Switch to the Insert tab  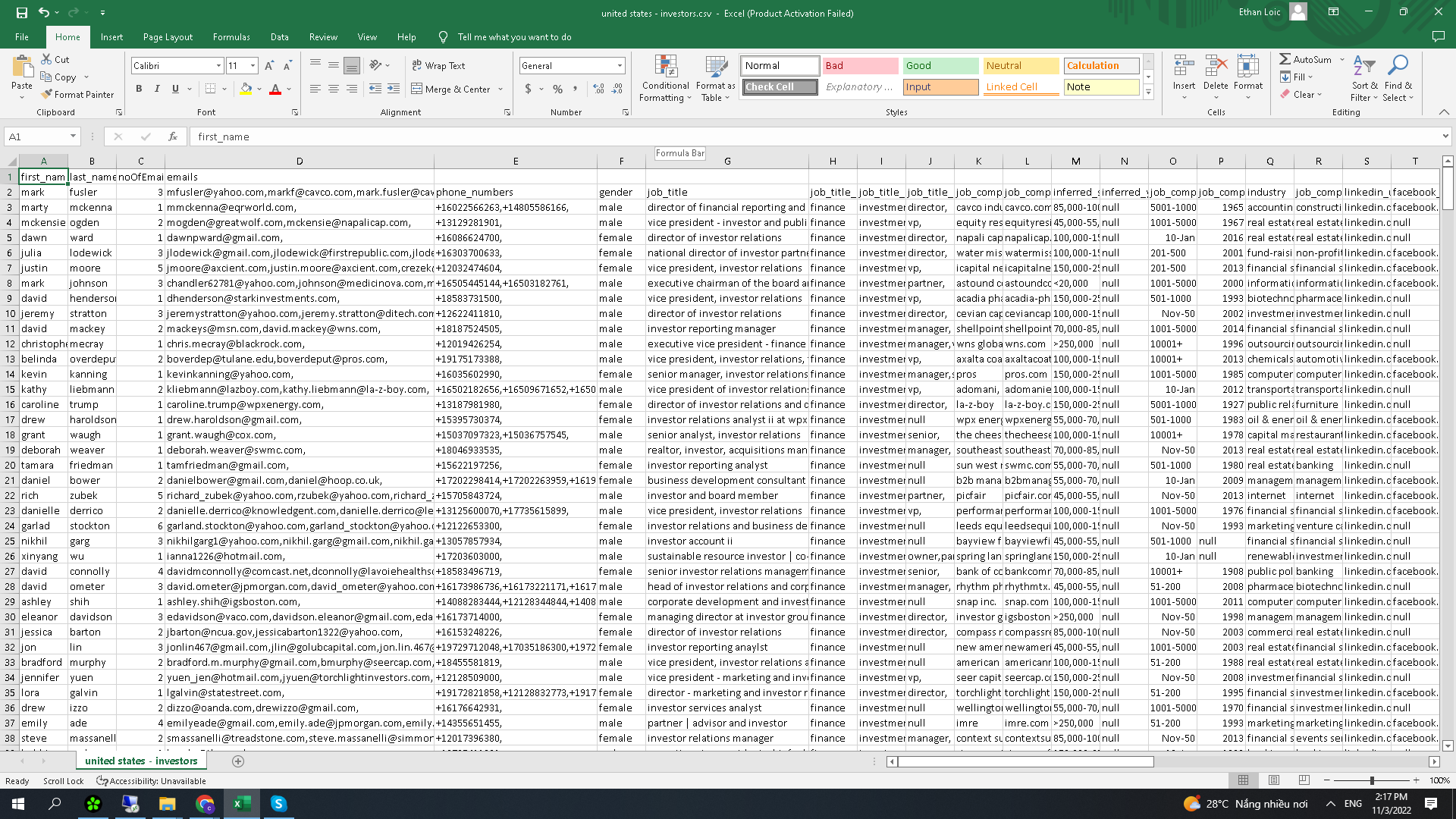tap(111, 36)
